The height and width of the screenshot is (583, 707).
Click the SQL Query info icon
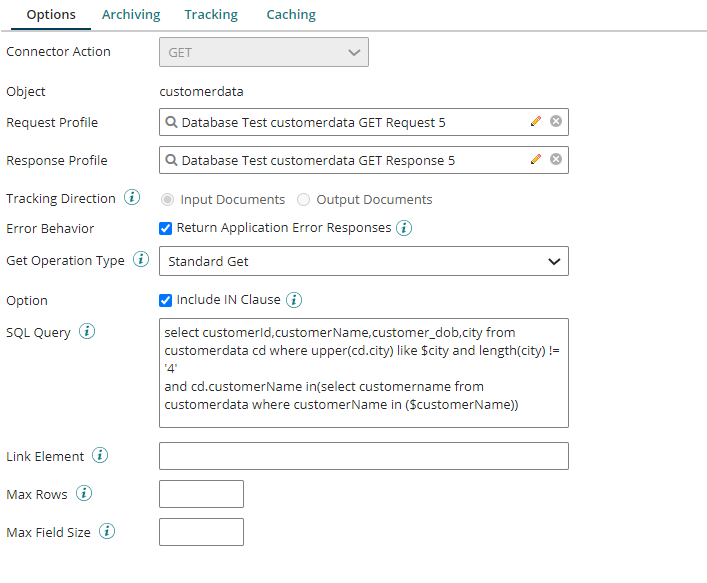[x=87, y=331]
